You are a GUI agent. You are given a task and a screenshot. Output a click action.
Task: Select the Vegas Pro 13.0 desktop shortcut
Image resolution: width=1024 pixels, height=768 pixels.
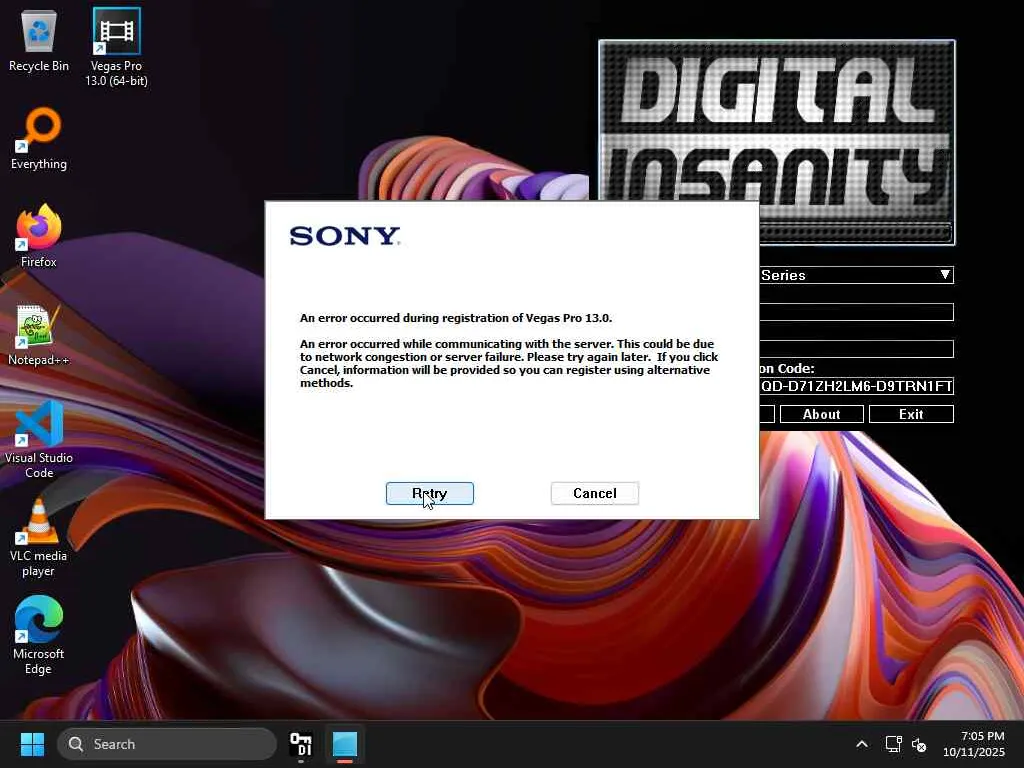pos(116,48)
